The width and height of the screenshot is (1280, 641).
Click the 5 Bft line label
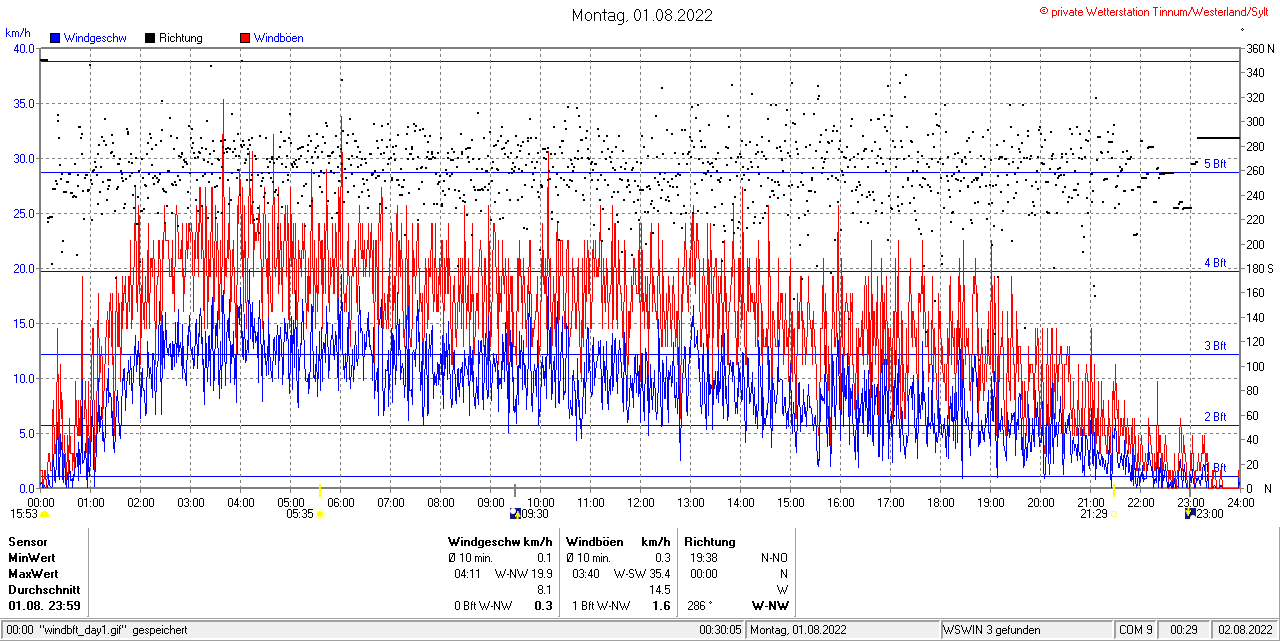[x=1214, y=163]
